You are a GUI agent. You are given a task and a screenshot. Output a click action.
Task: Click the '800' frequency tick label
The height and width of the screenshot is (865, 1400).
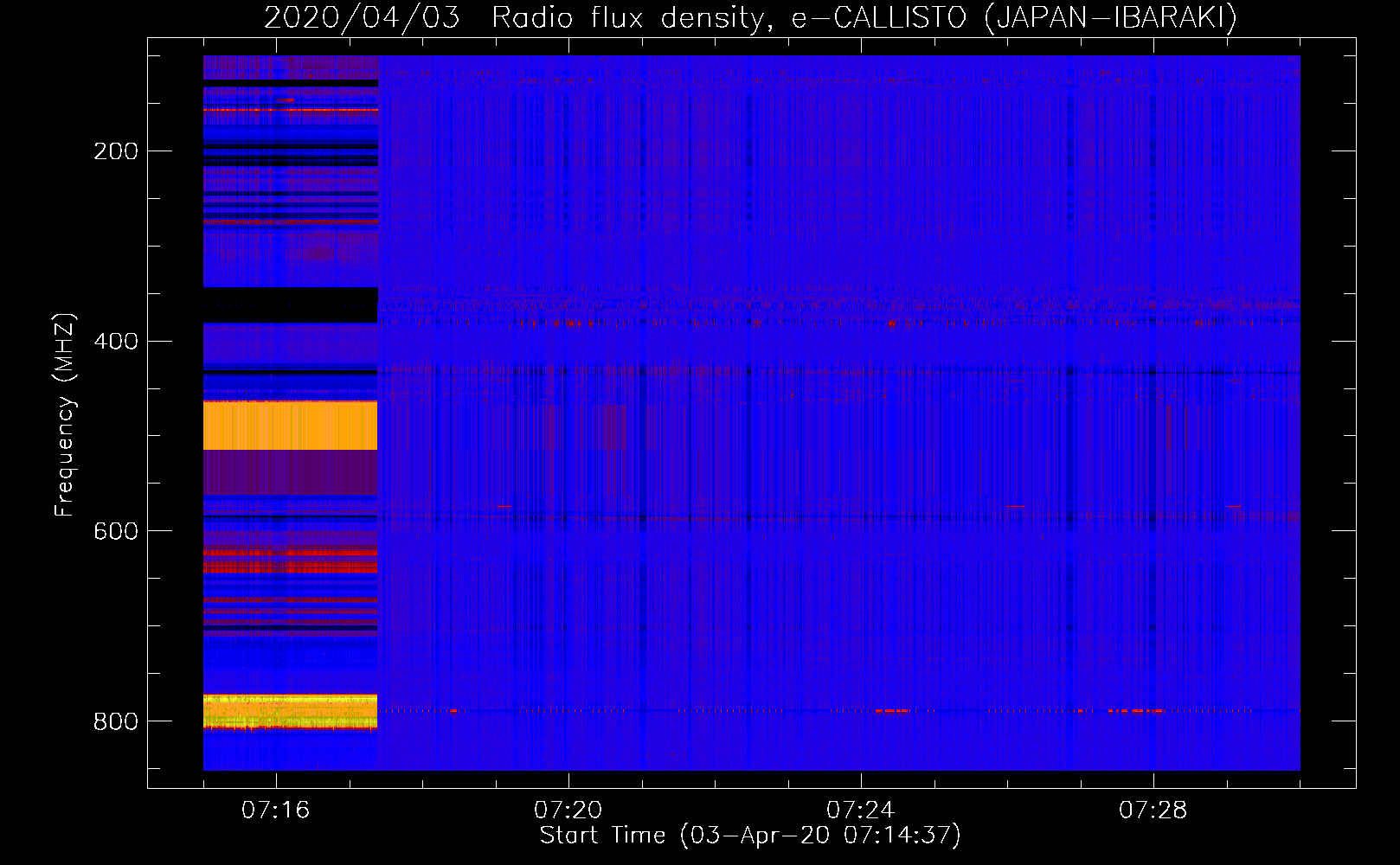point(116,721)
